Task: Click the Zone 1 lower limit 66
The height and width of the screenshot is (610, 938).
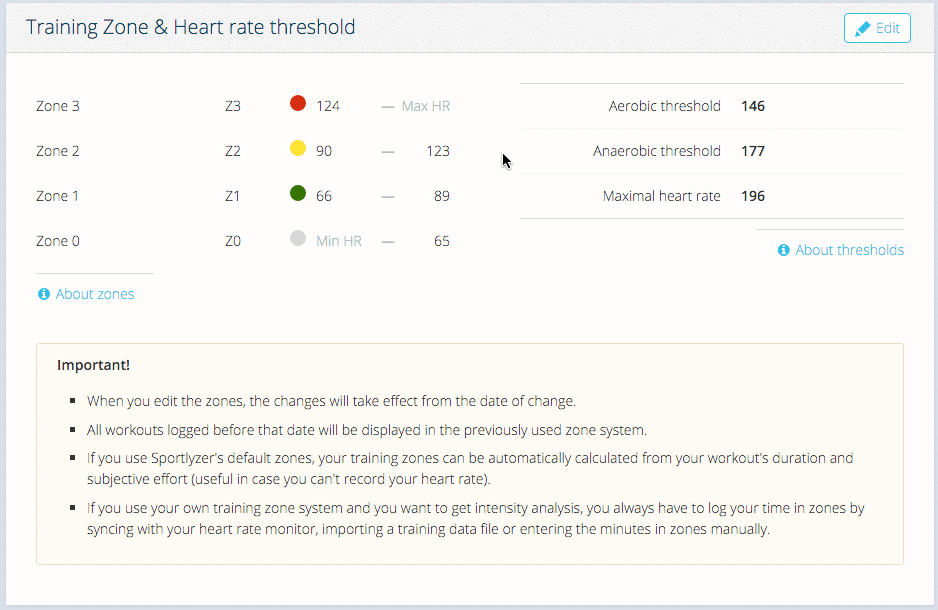Action: pyautogui.click(x=324, y=196)
